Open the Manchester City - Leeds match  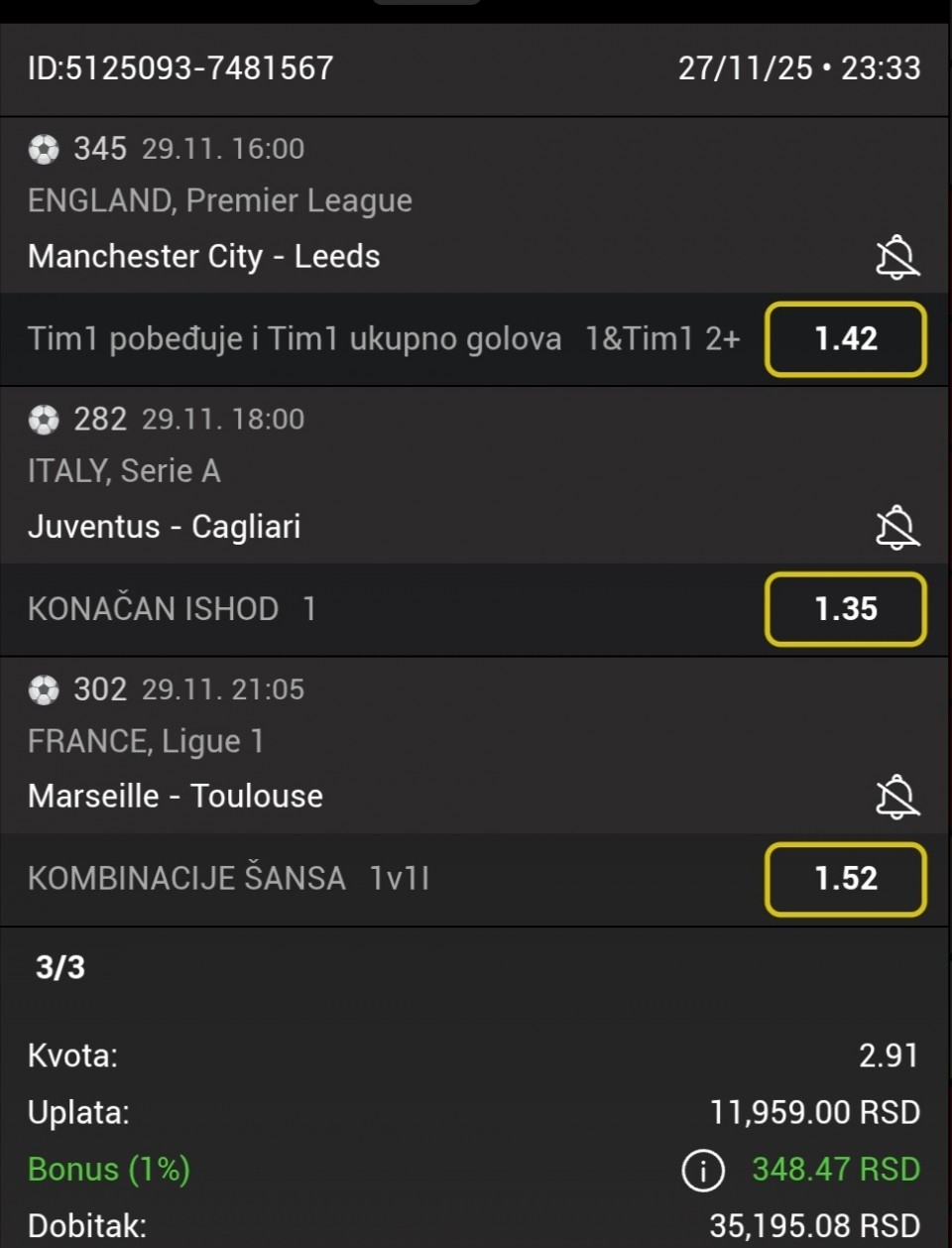tap(204, 257)
